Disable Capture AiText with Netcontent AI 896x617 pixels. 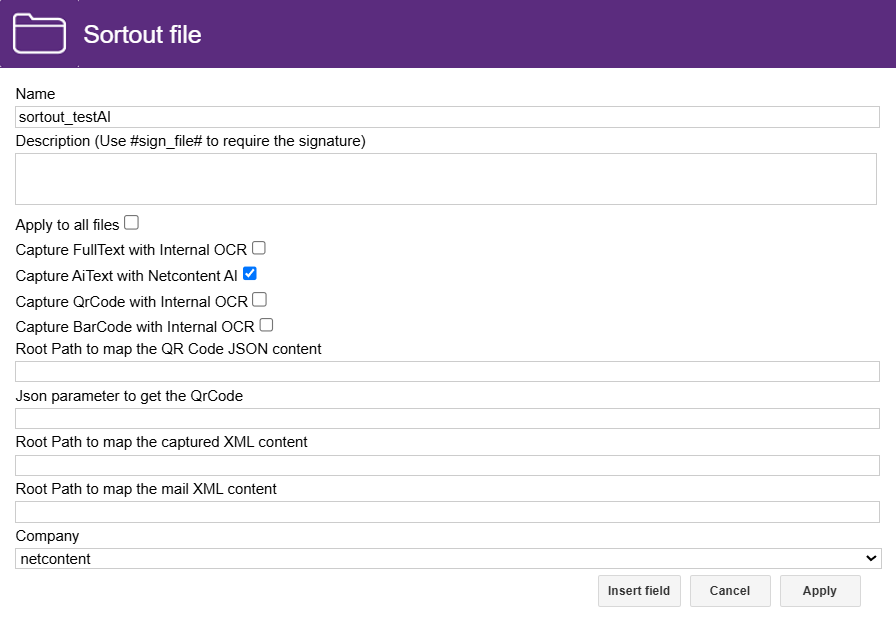point(249,273)
